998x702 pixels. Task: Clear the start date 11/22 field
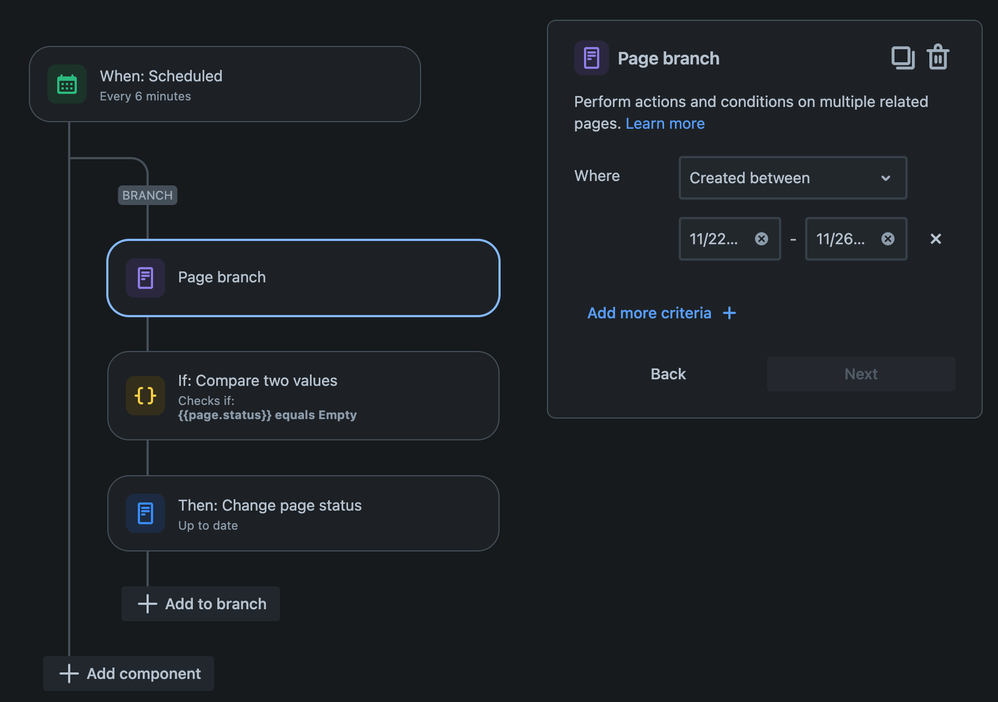point(761,239)
